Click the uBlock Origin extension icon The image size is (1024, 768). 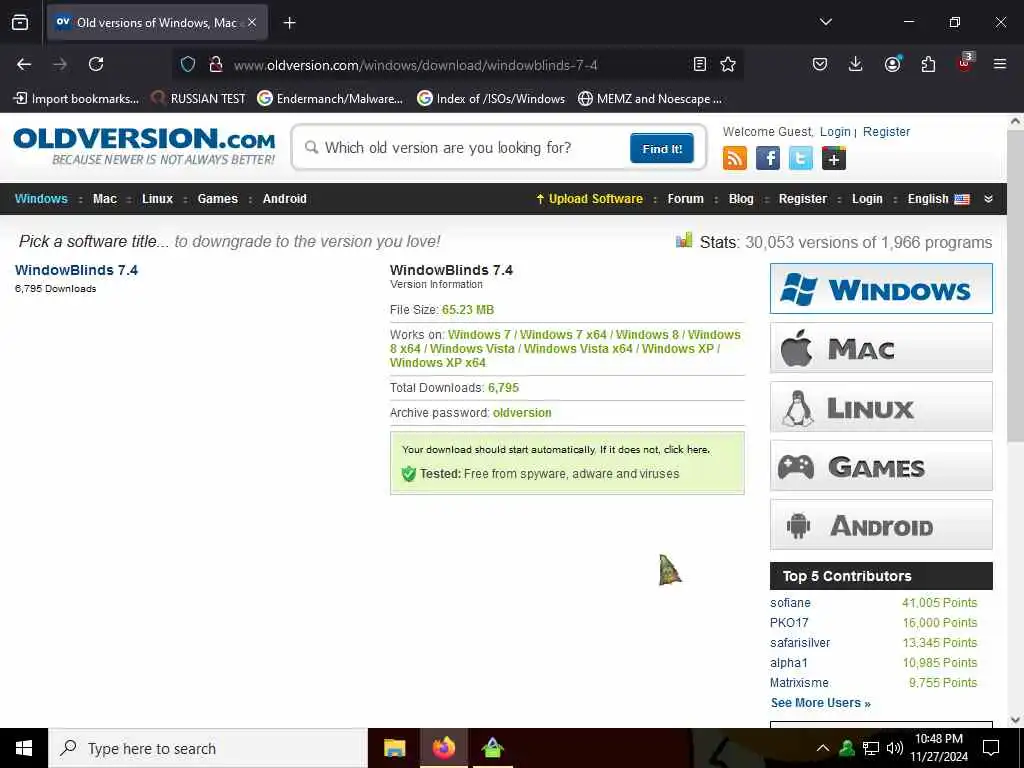point(965,63)
